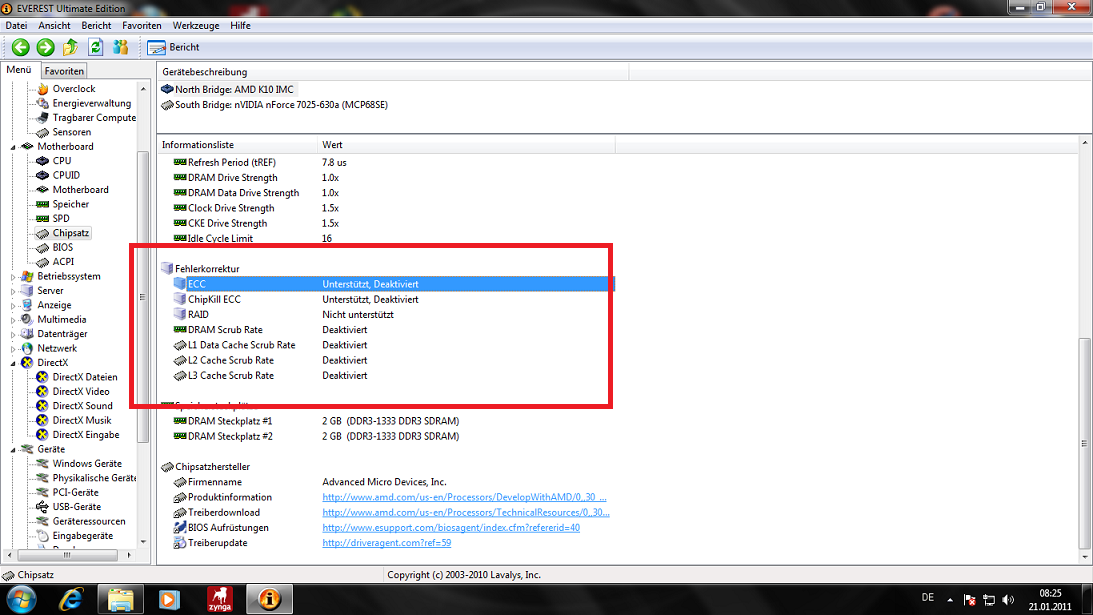Open the Produktinformation AMD link
Screen dimensions: 1093x615
464,497
